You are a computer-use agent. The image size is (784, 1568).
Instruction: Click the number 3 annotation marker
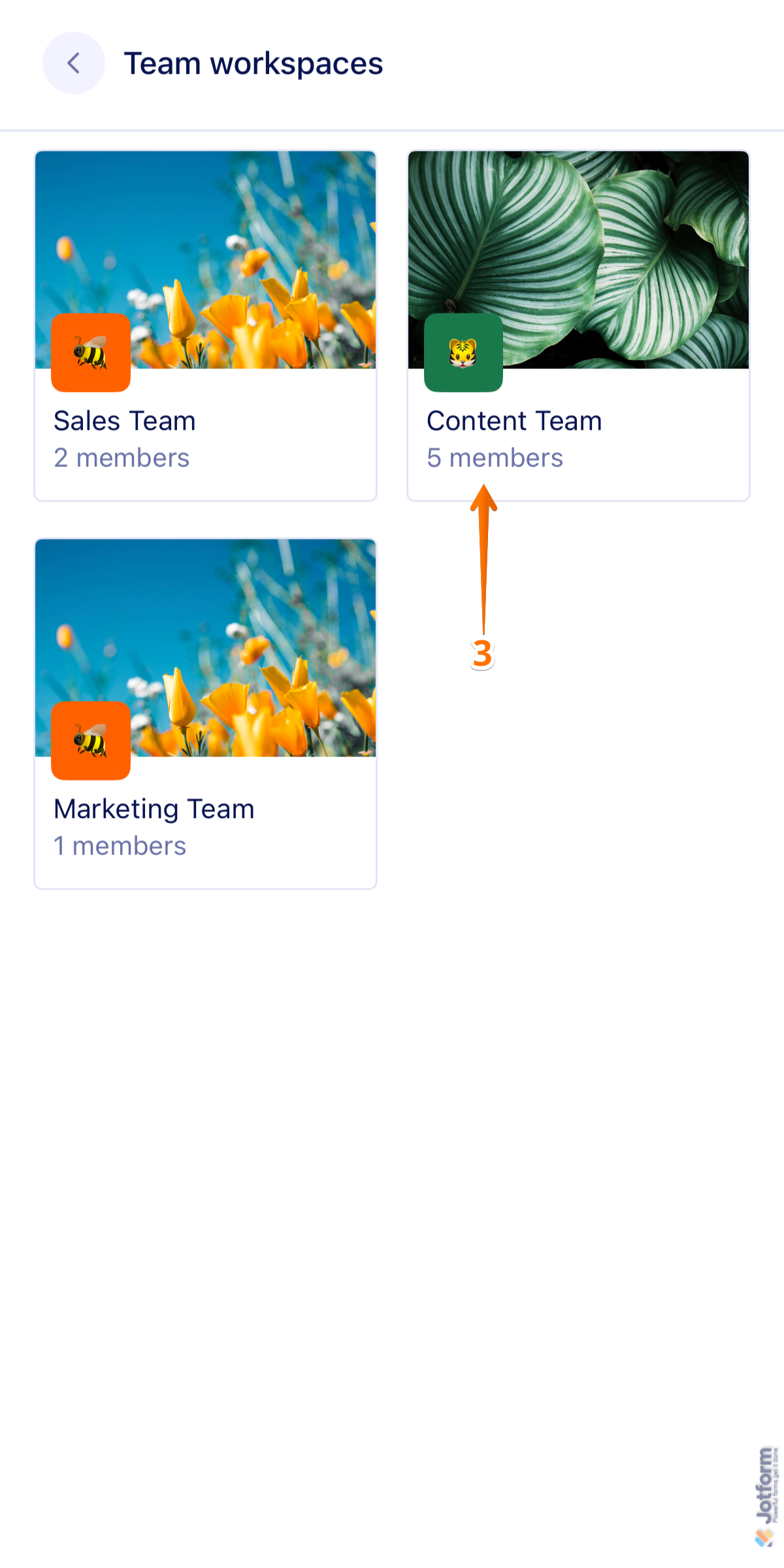coord(483,653)
